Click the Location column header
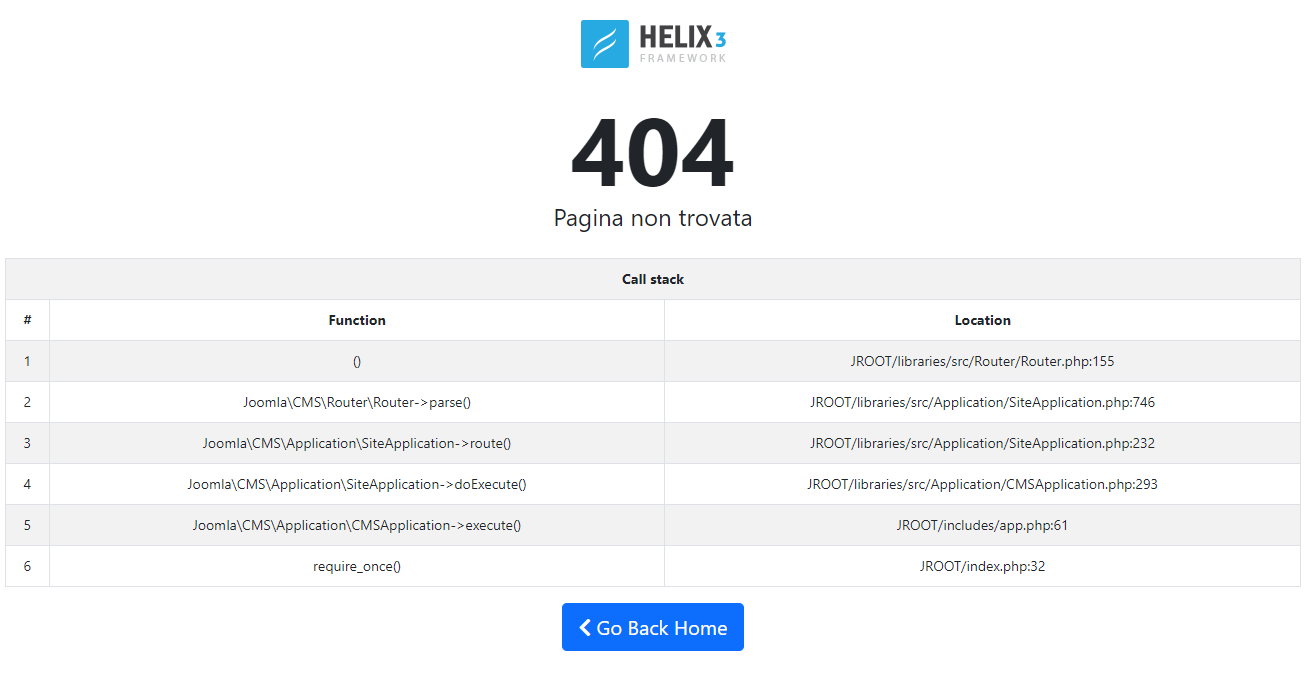Image resolution: width=1314 pixels, height=687 pixels. (982, 320)
